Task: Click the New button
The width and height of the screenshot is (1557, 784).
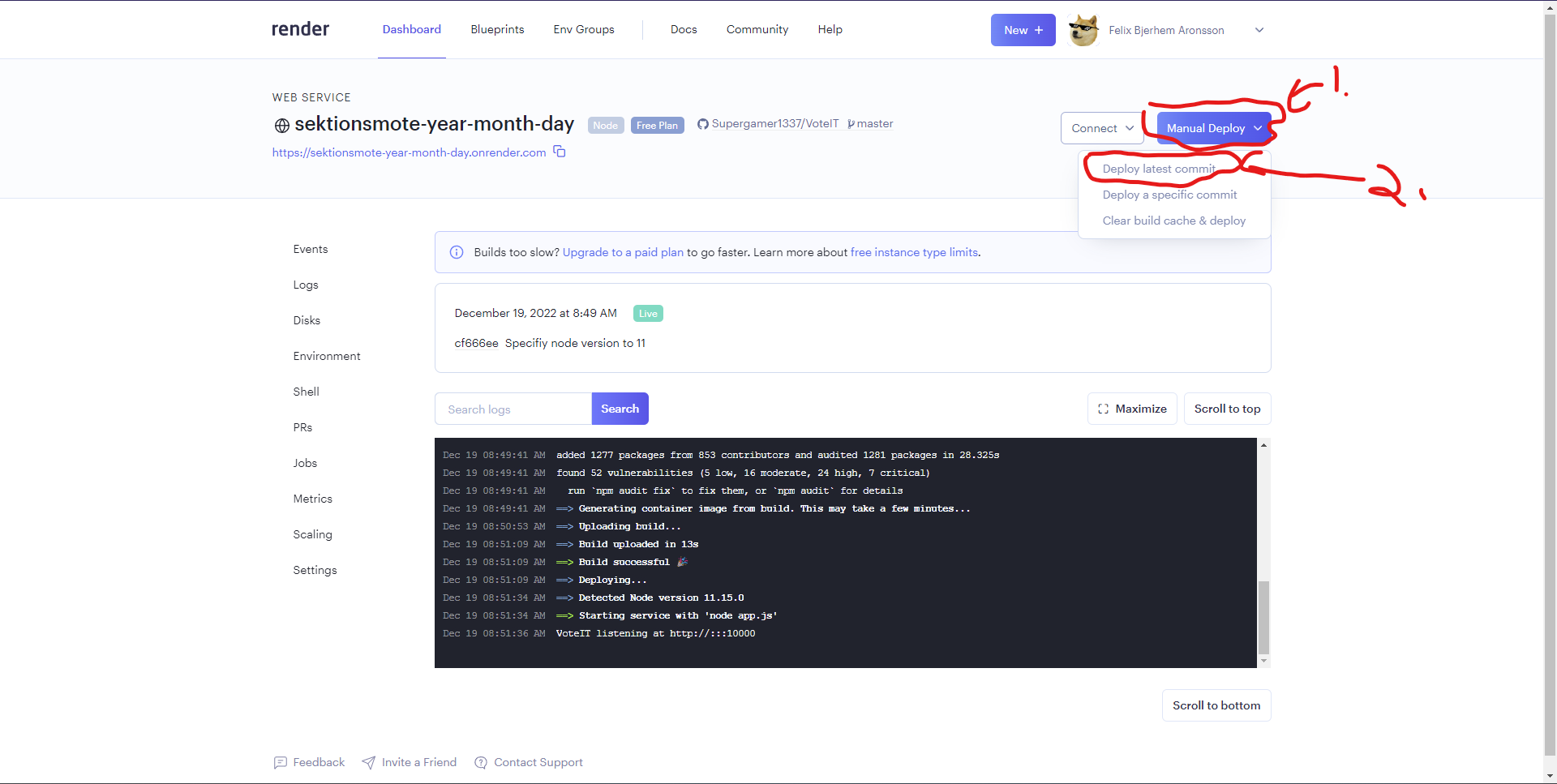Action: [1023, 30]
